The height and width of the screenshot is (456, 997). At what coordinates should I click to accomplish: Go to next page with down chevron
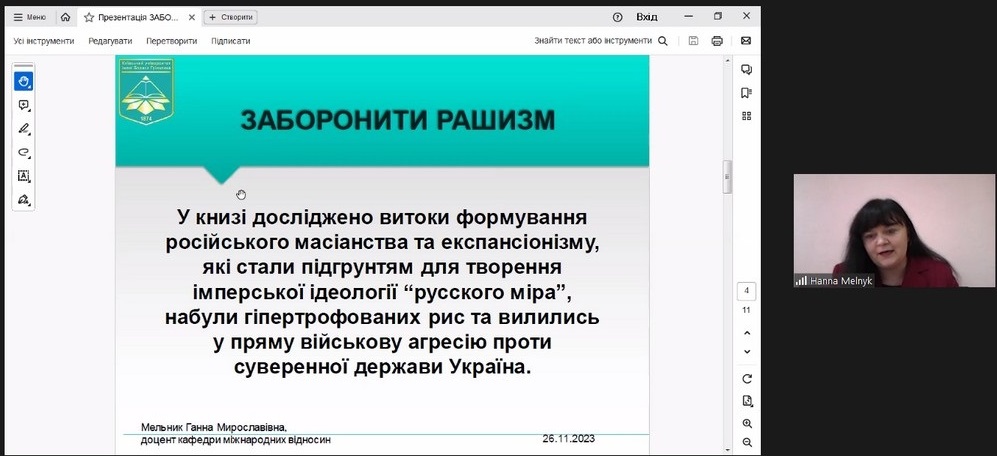pos(746,352)
